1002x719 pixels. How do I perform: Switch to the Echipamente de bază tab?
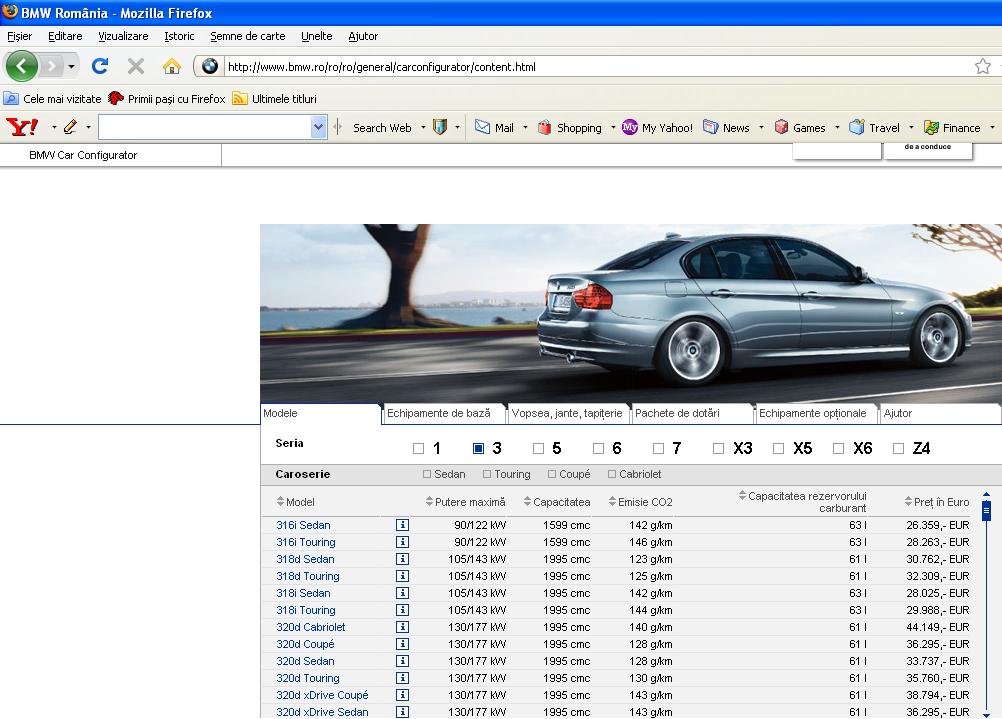click(x=438, y=413)
